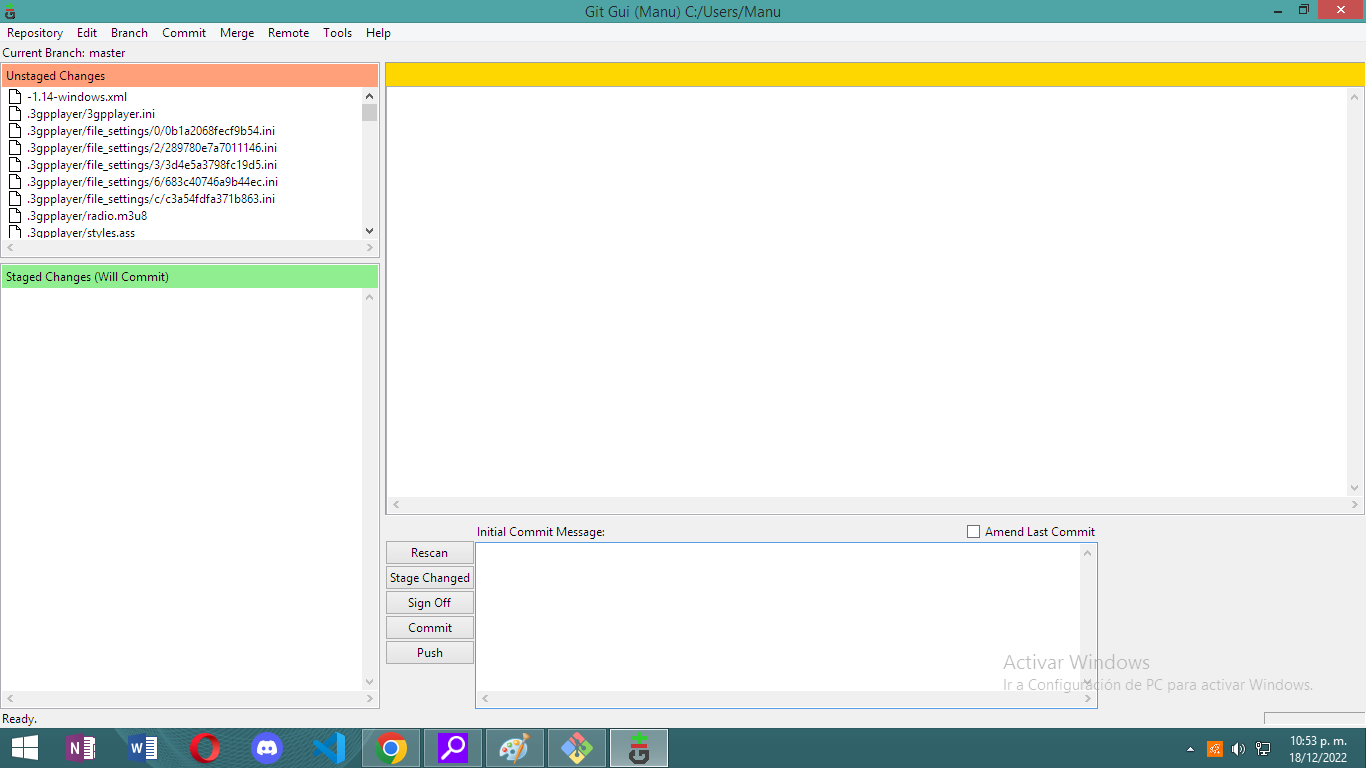The image size is (1366, 768).
Task: Open the network tray icon
Action: point(1263,748)
